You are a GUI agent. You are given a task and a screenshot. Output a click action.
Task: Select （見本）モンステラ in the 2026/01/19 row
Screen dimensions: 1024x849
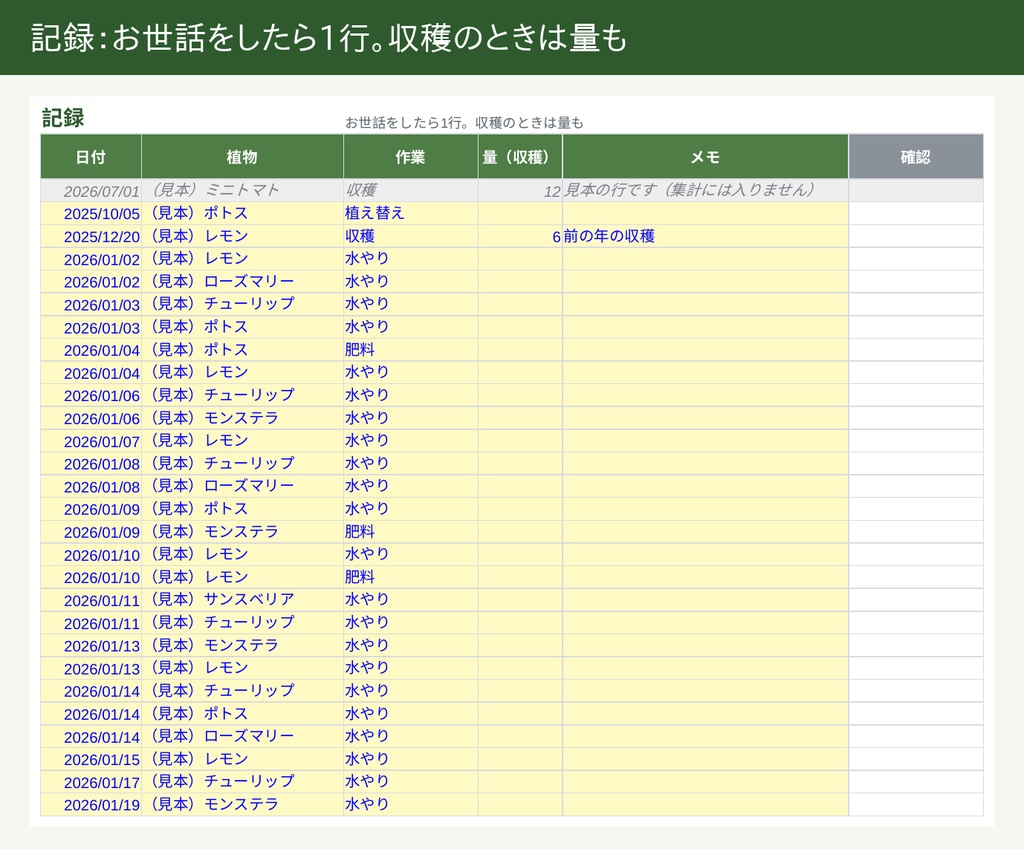[x=242, y=805]
